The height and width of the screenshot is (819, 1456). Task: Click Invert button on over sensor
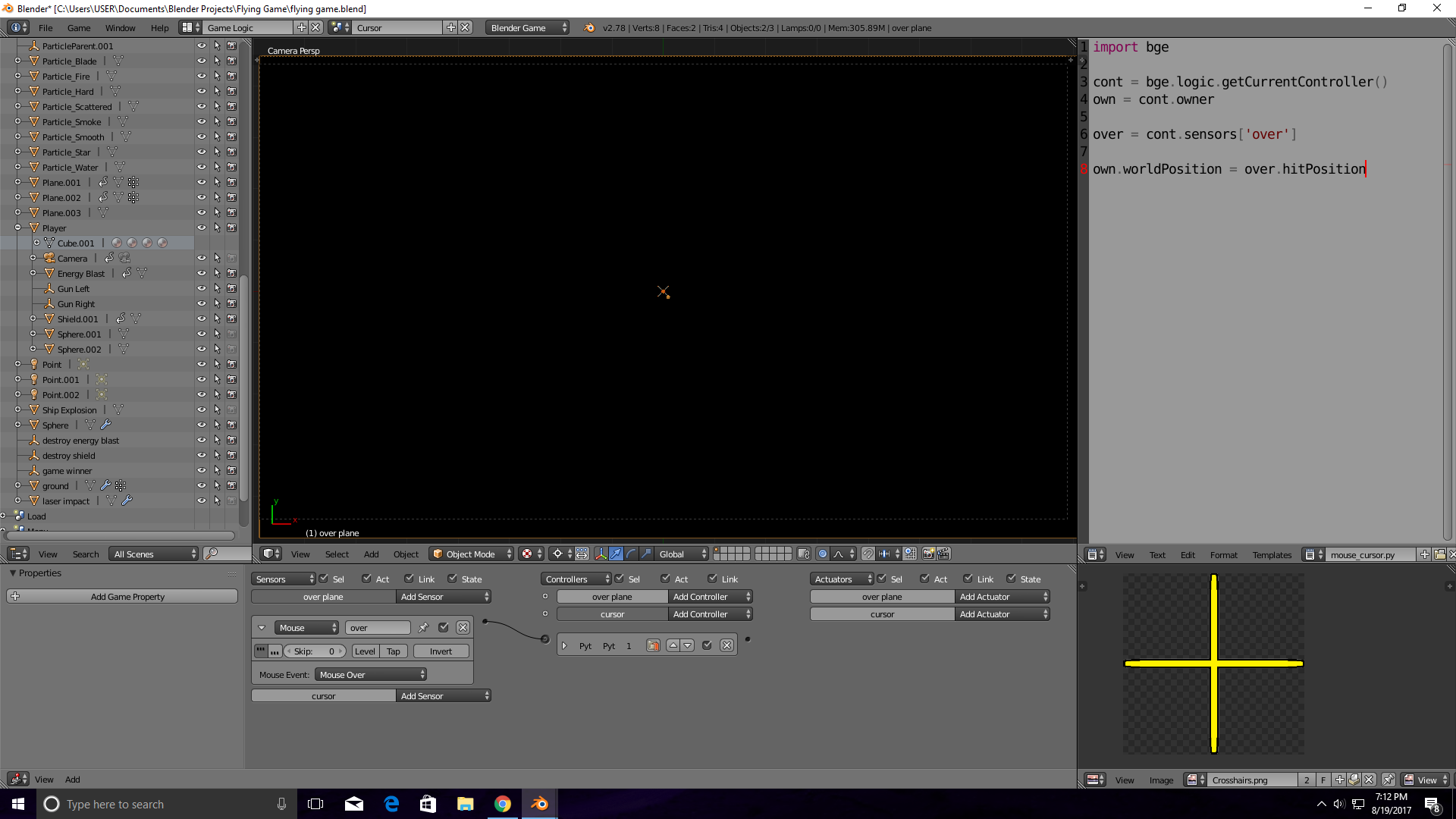[440, 651]
